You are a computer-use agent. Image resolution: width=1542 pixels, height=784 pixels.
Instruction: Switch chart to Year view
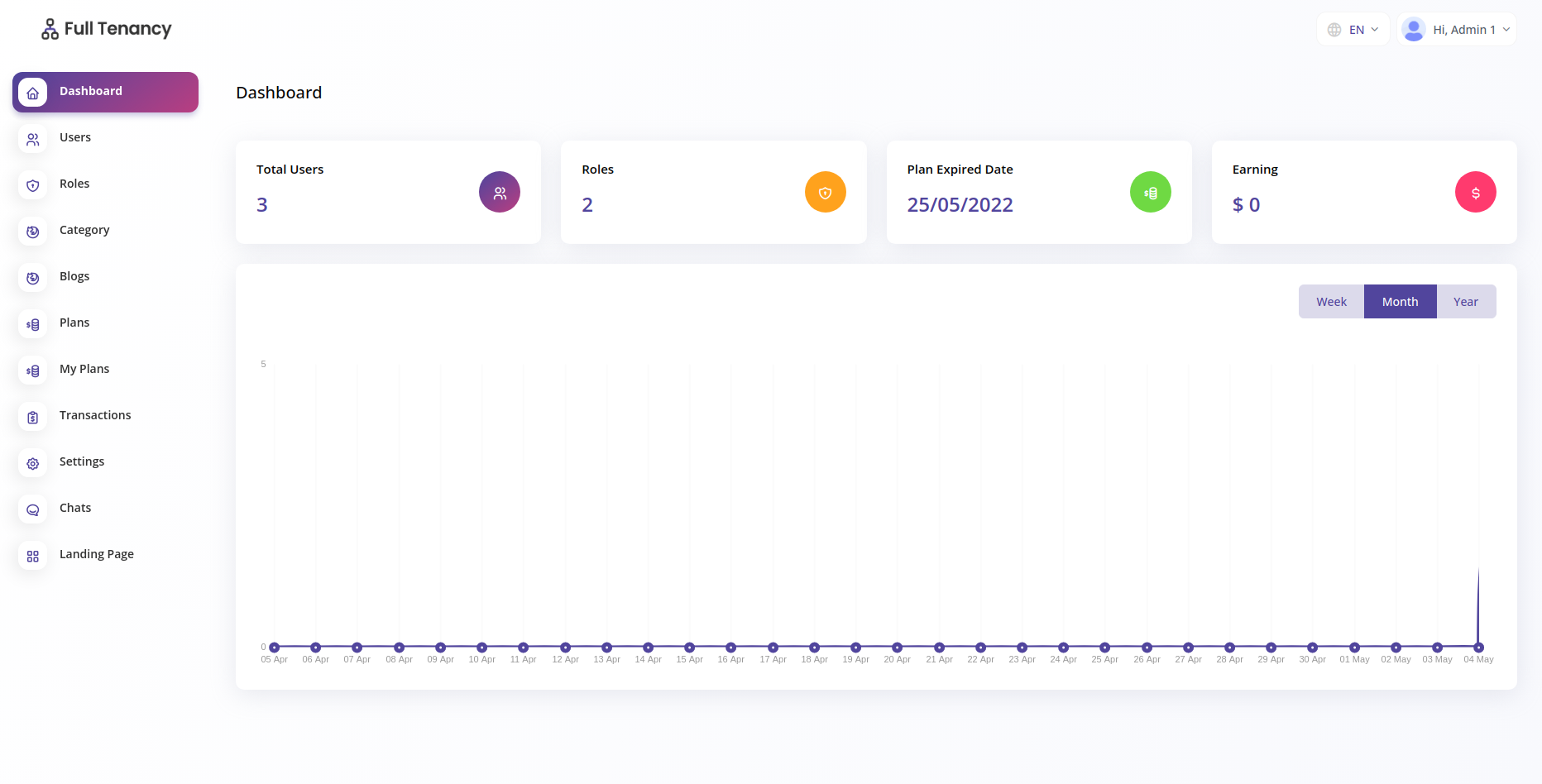1465,302
